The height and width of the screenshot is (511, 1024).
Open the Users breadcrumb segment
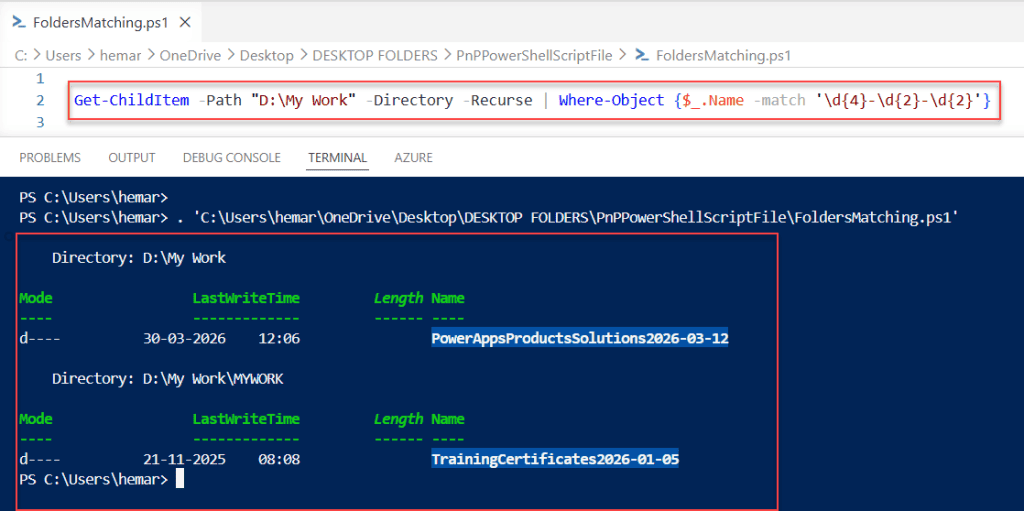[x=63, y=56]
